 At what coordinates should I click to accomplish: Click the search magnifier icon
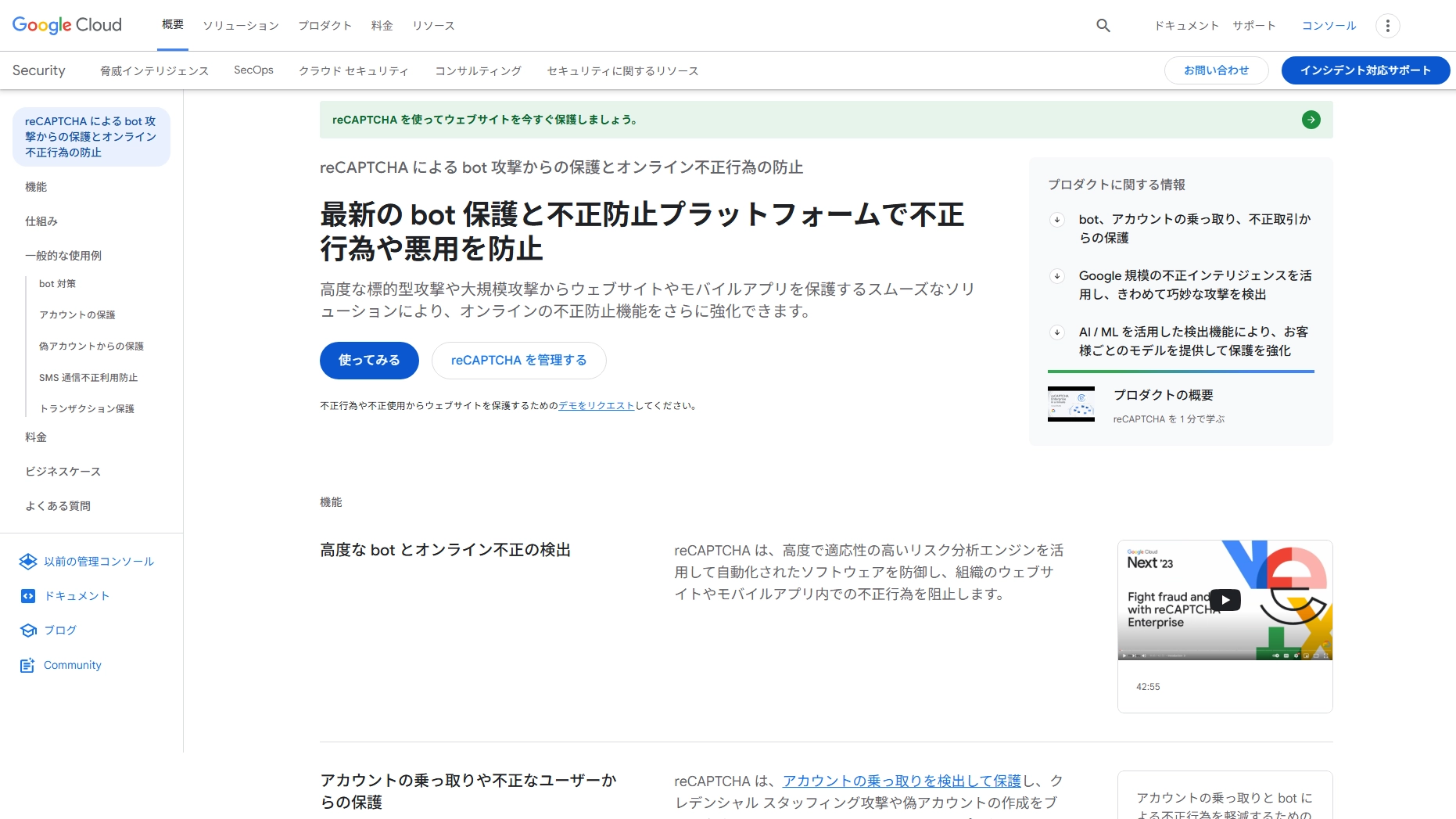pyautogui.click(x=1103, y=26)
